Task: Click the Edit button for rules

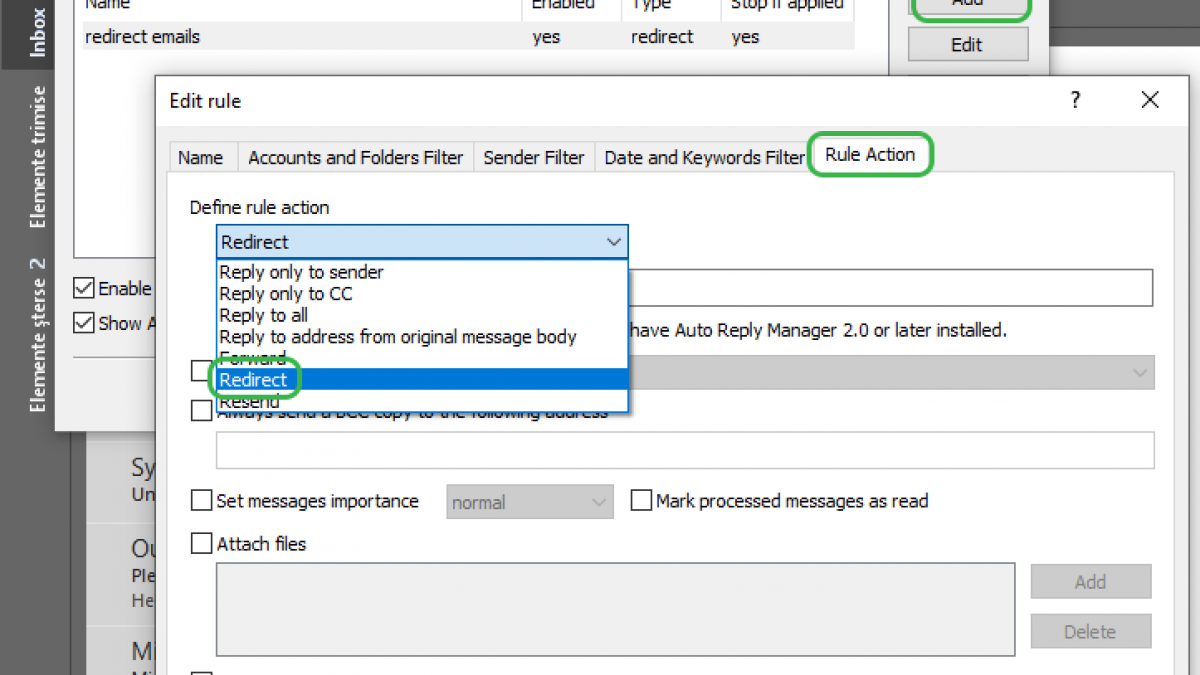Action: pos(967,45)
